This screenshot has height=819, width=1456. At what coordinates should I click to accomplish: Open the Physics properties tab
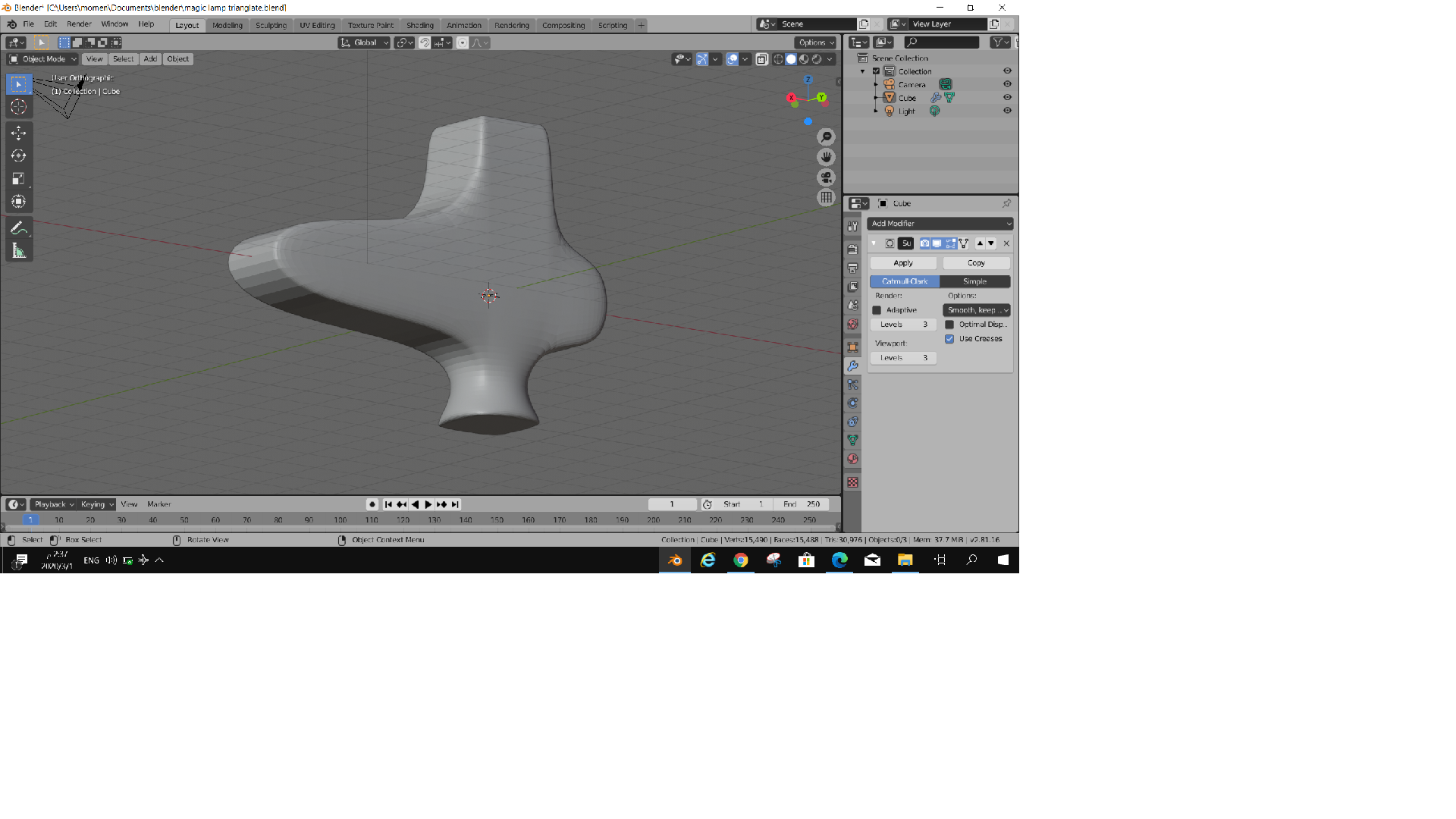852,403
